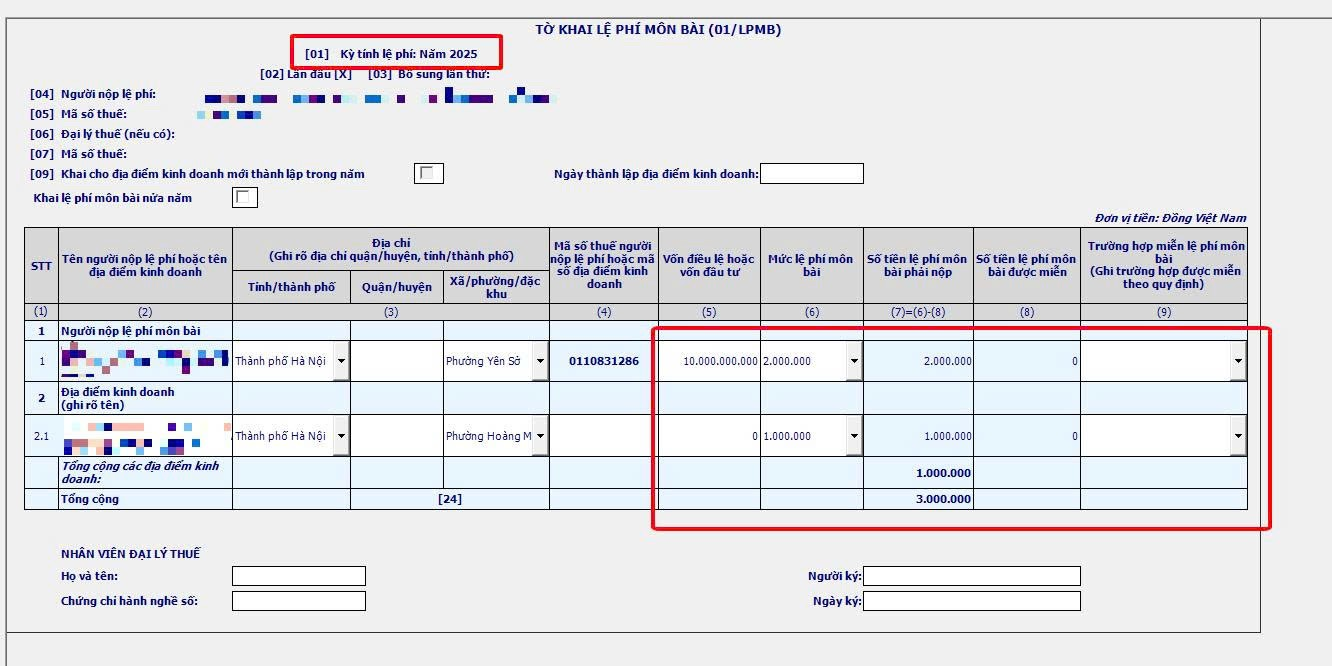Click the empty tax code field in row 2.1
Screen dimensions: 1332x666
tap(603, 436)
